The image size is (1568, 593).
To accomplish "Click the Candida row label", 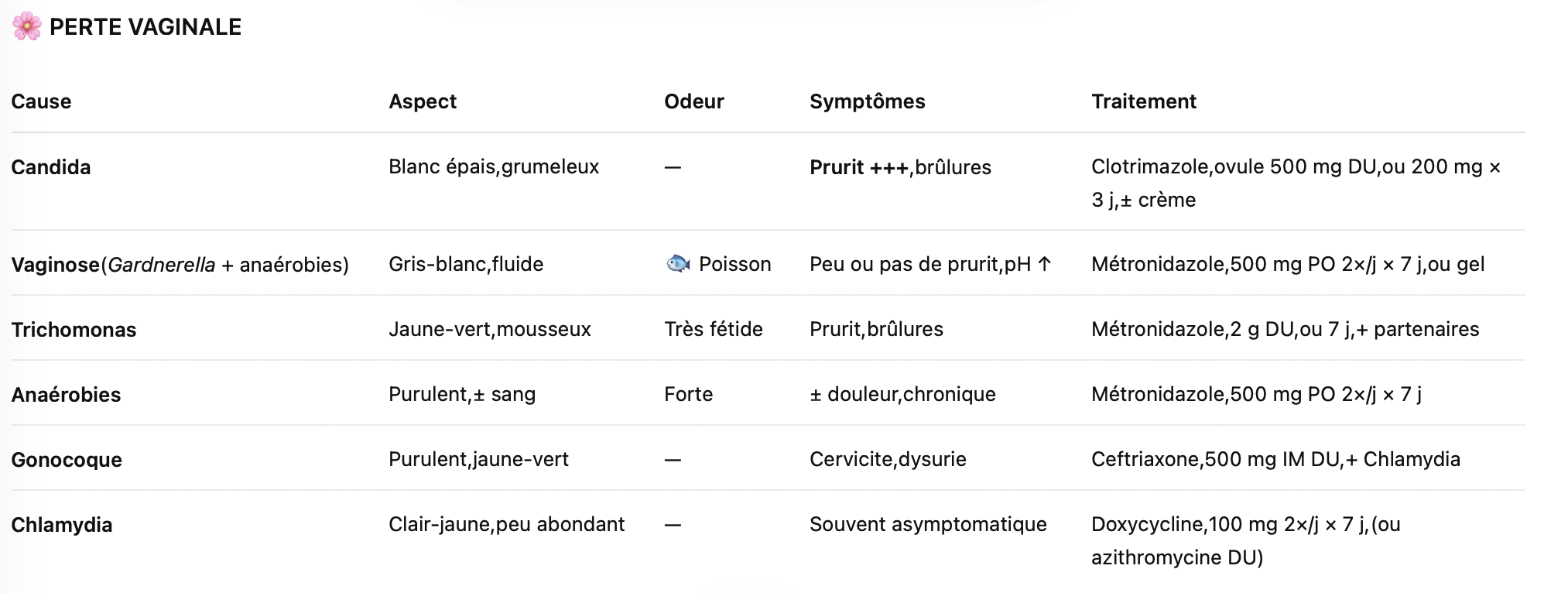I will [x=51, y=167].
